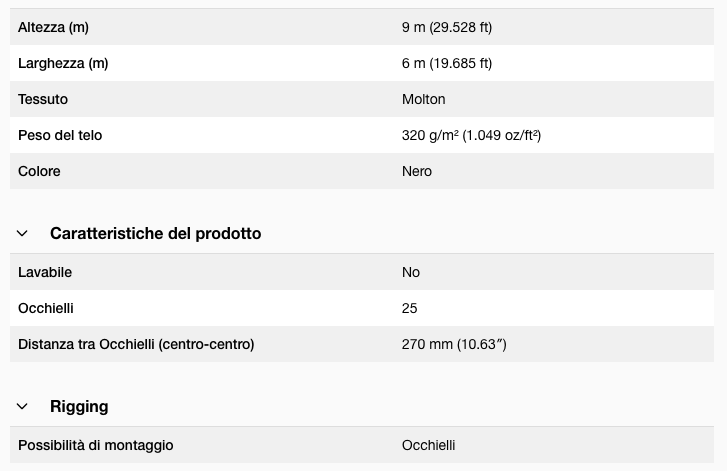This screenshot has height=471, width=727.
Task: Select the Larghezza (m) row label
Action: tap(63, 63)
